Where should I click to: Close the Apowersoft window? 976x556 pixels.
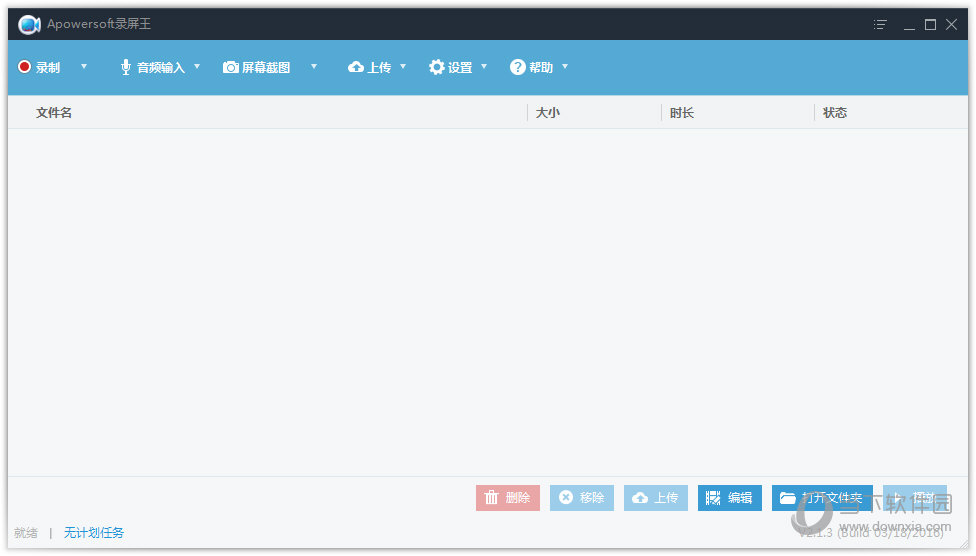click(952, 24)
